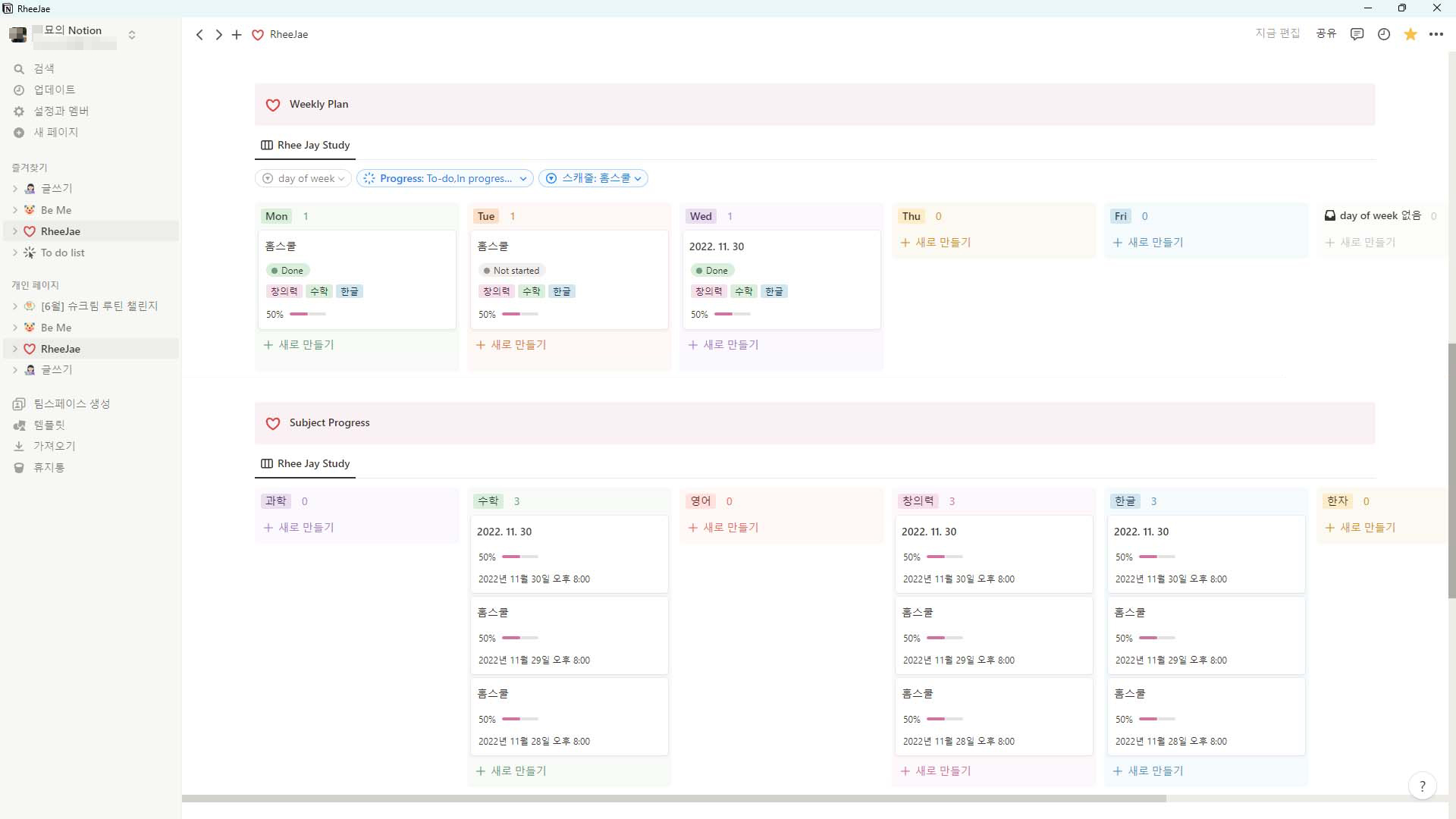Toggle the favorite star icon

(x=1410, y=34)
